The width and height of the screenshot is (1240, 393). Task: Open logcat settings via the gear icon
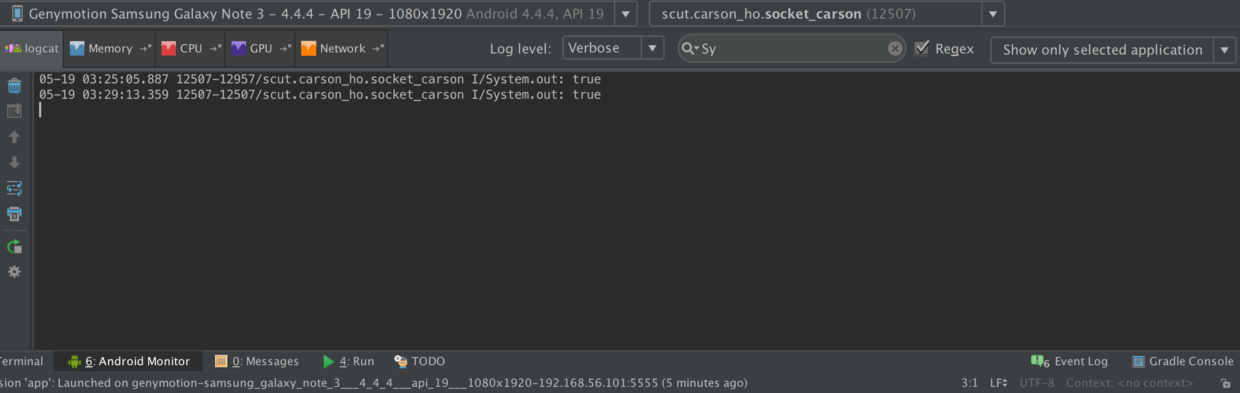pyautogui.click(x=14, y=272)
